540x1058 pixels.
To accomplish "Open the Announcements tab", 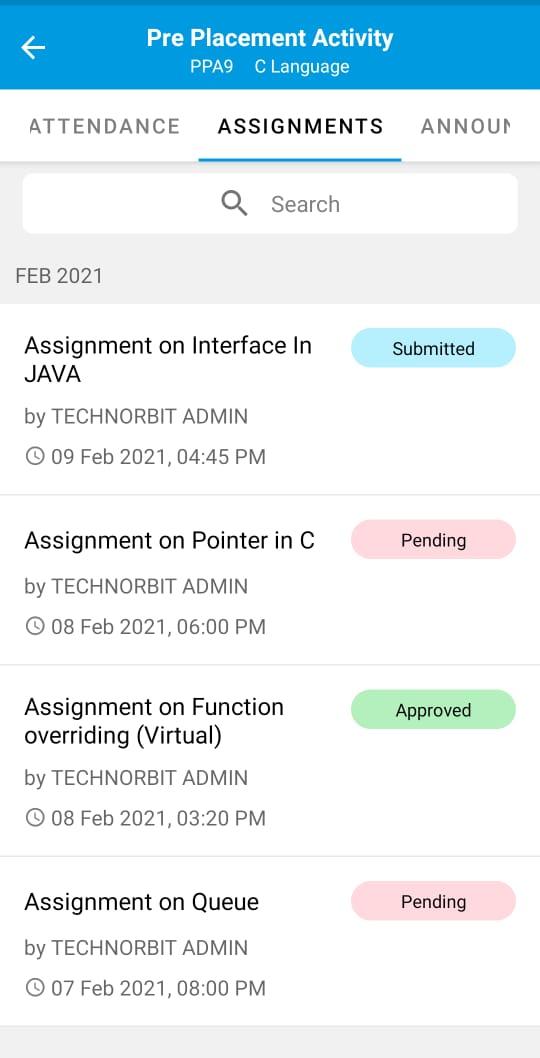I will coord(466,126).
